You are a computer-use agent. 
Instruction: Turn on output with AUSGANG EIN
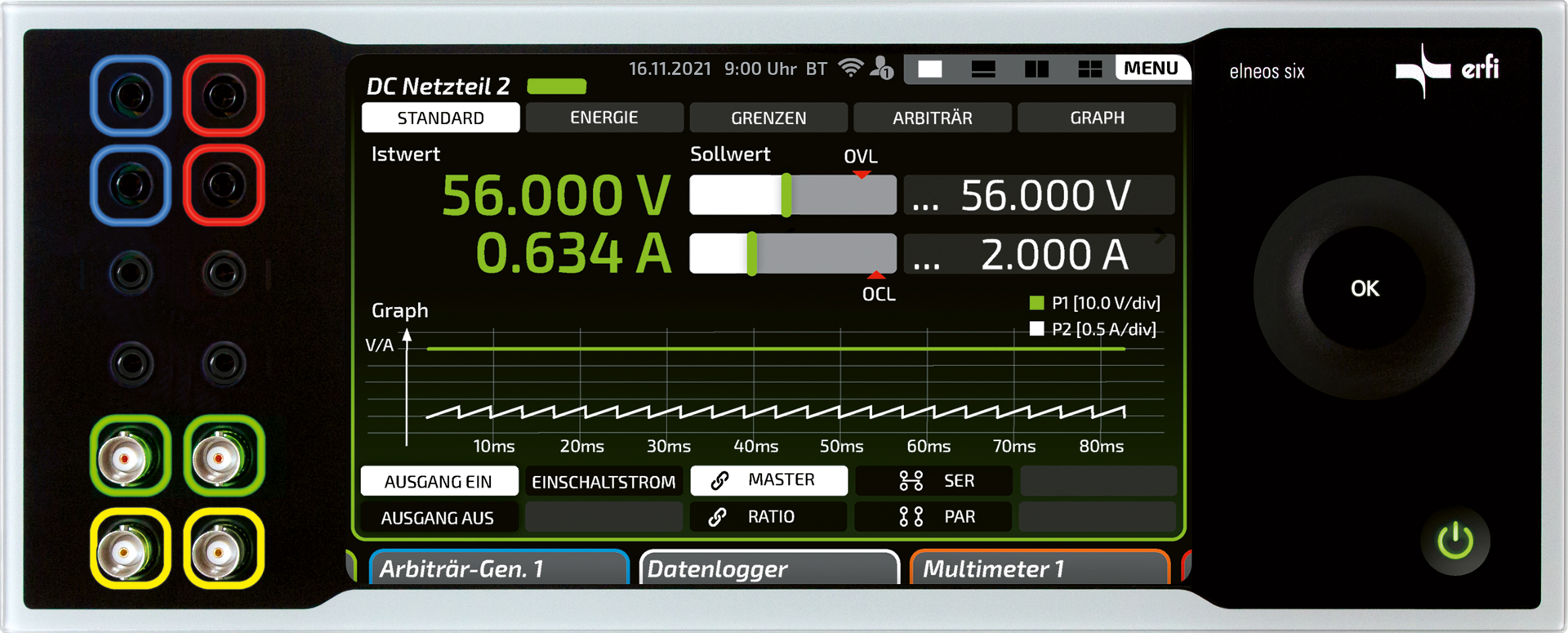(439, 482)
